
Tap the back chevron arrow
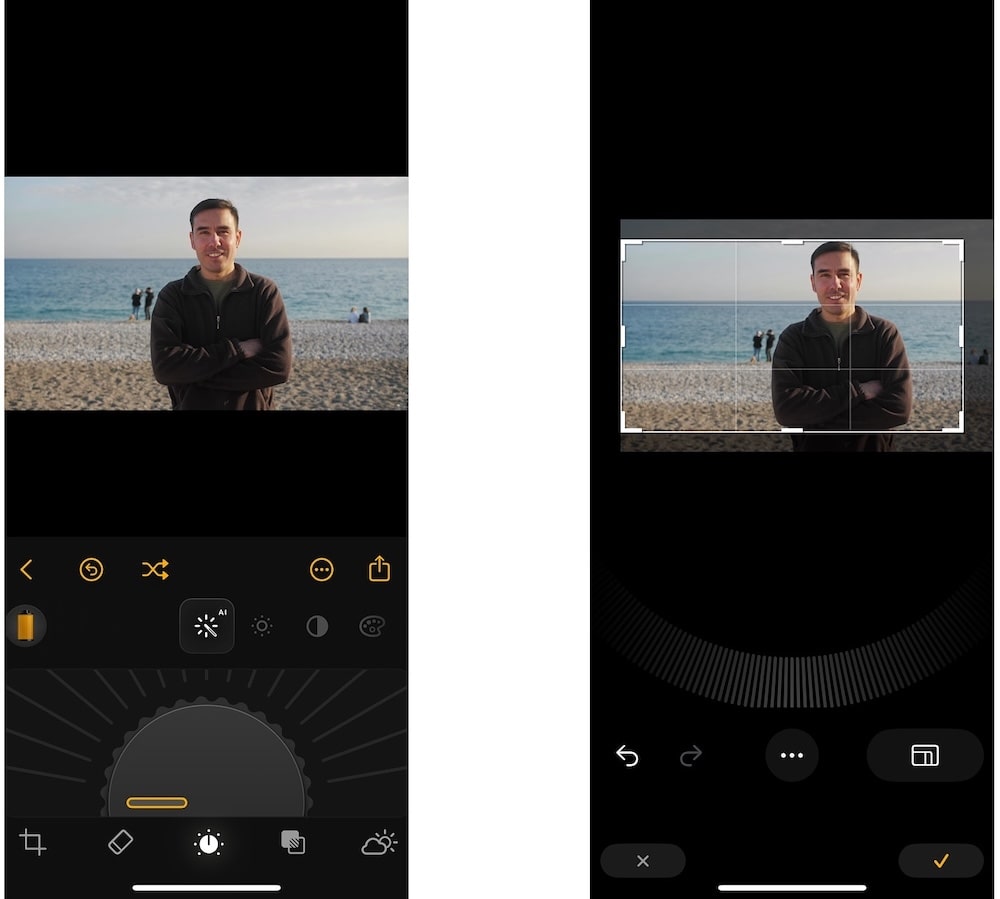pos(27,570)
